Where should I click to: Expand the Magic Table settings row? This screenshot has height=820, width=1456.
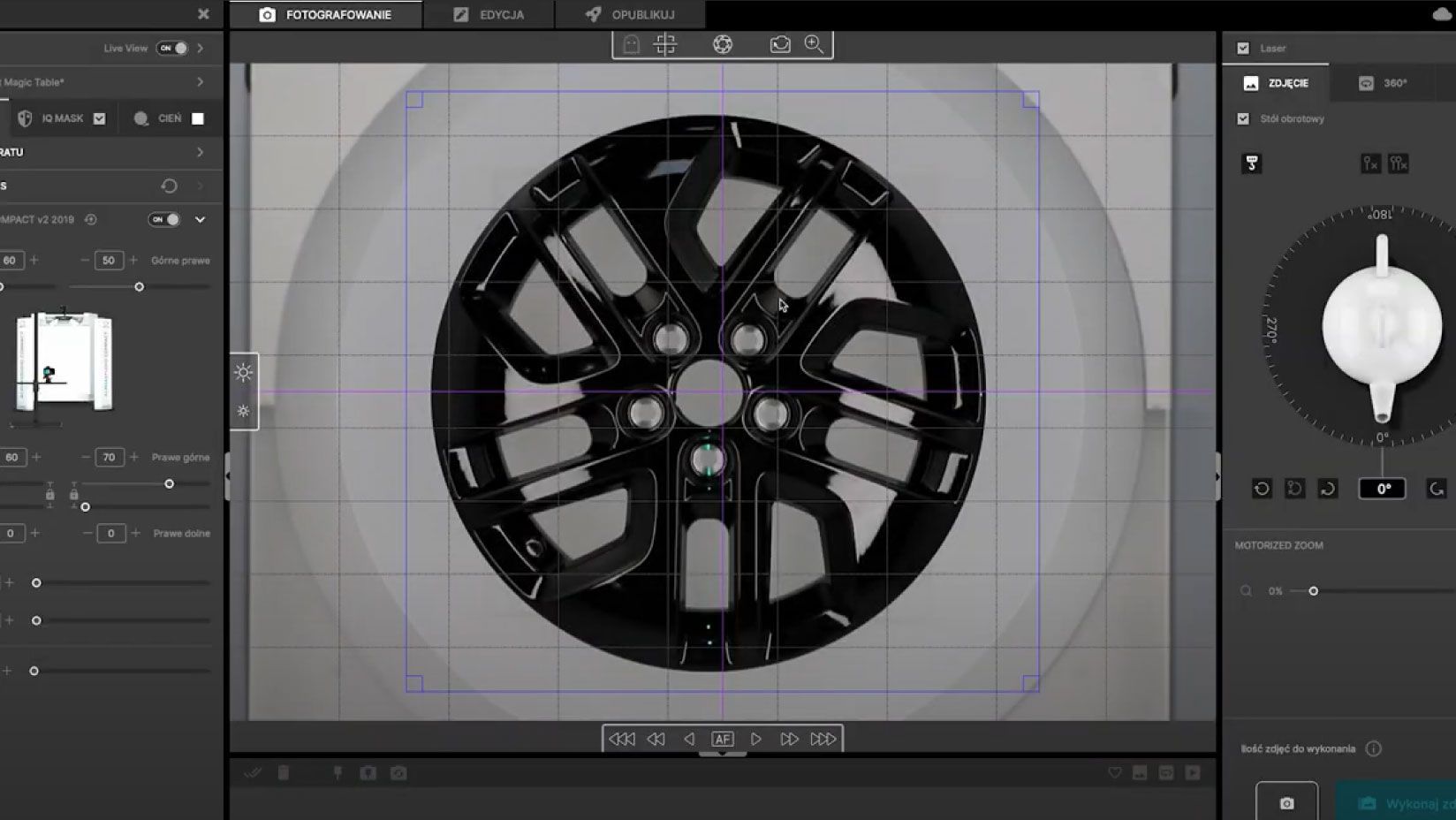click(201, 81)
